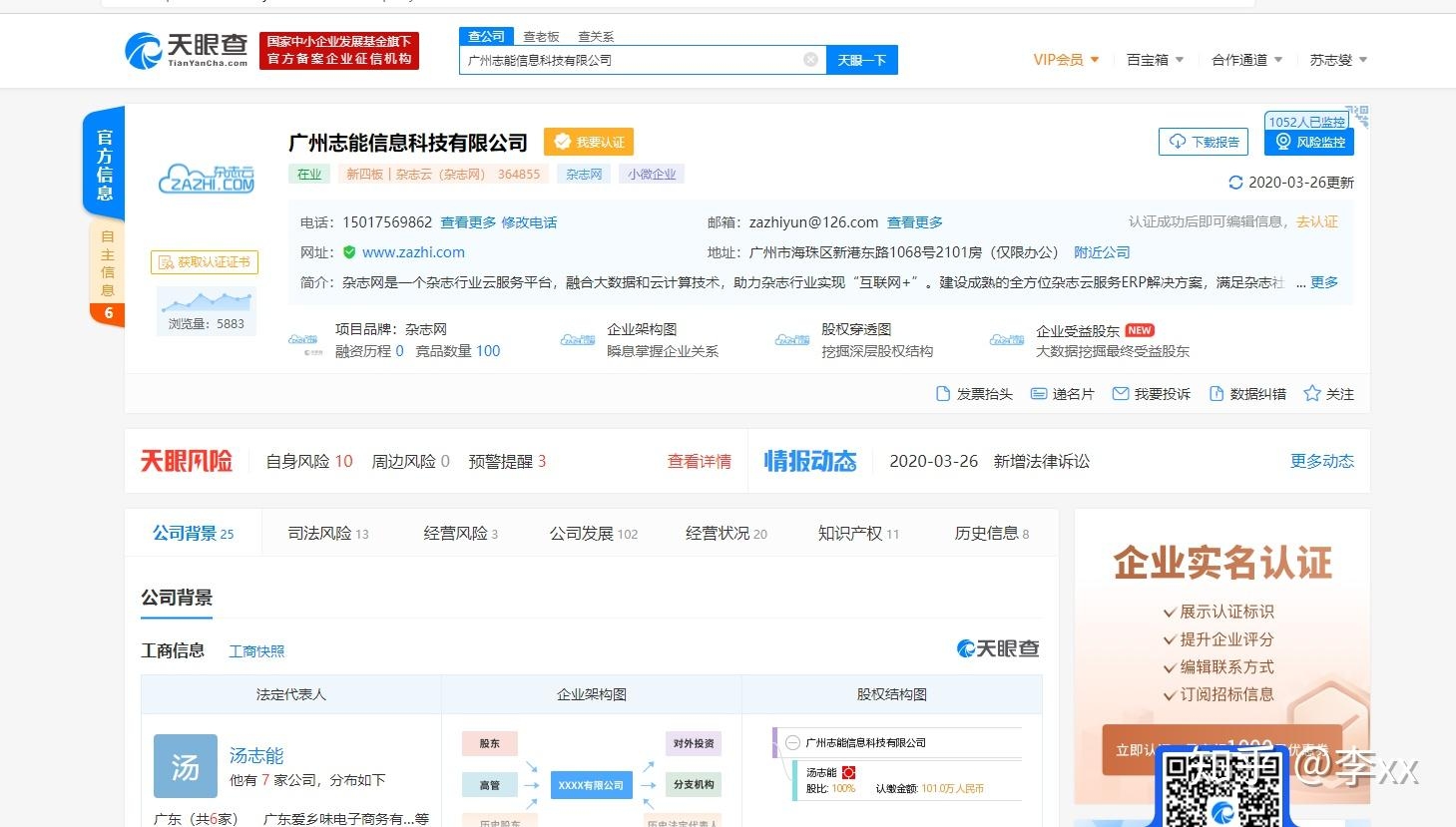This screenshot has height=827, width=1456.
Task: Click the 下载报告 button
Action: point(1205,142)
